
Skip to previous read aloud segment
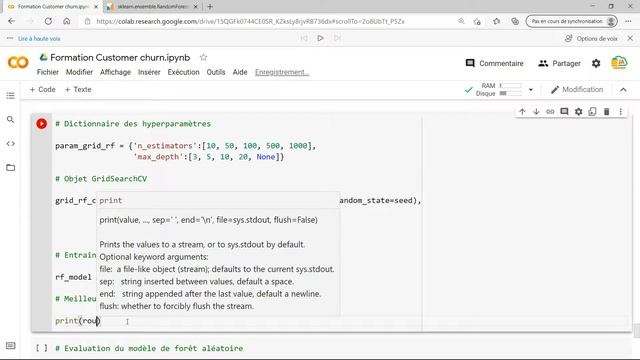[304, 38]
